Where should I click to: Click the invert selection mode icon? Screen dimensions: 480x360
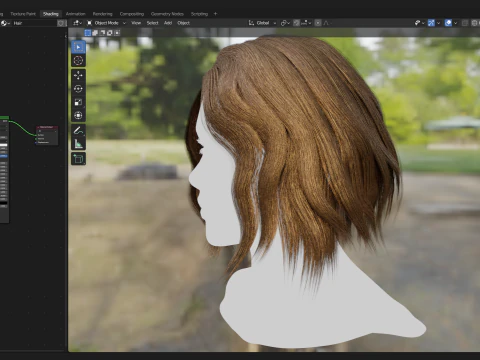tap(110, 33)
